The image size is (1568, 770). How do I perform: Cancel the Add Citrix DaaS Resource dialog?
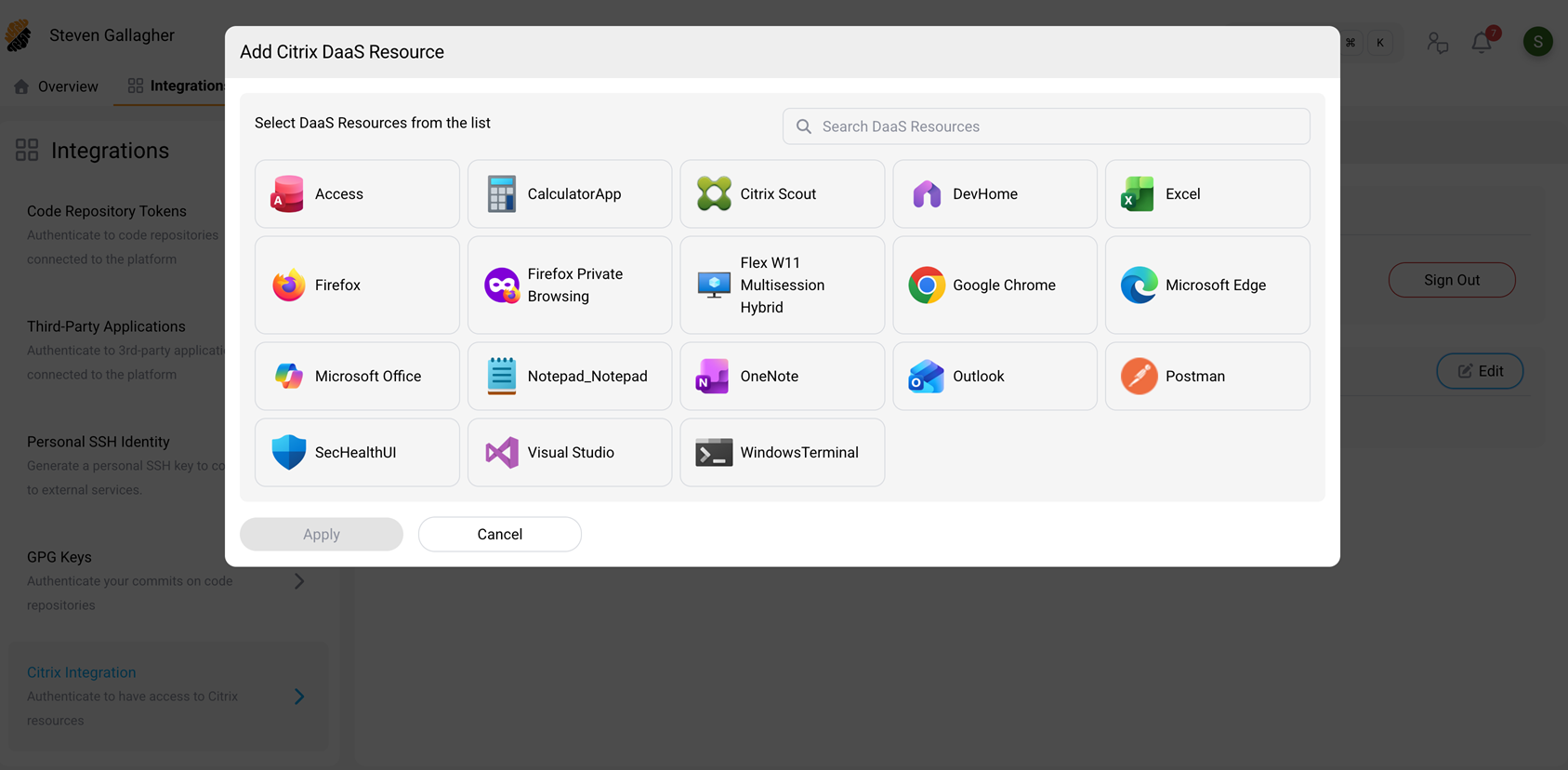(500, 535)
